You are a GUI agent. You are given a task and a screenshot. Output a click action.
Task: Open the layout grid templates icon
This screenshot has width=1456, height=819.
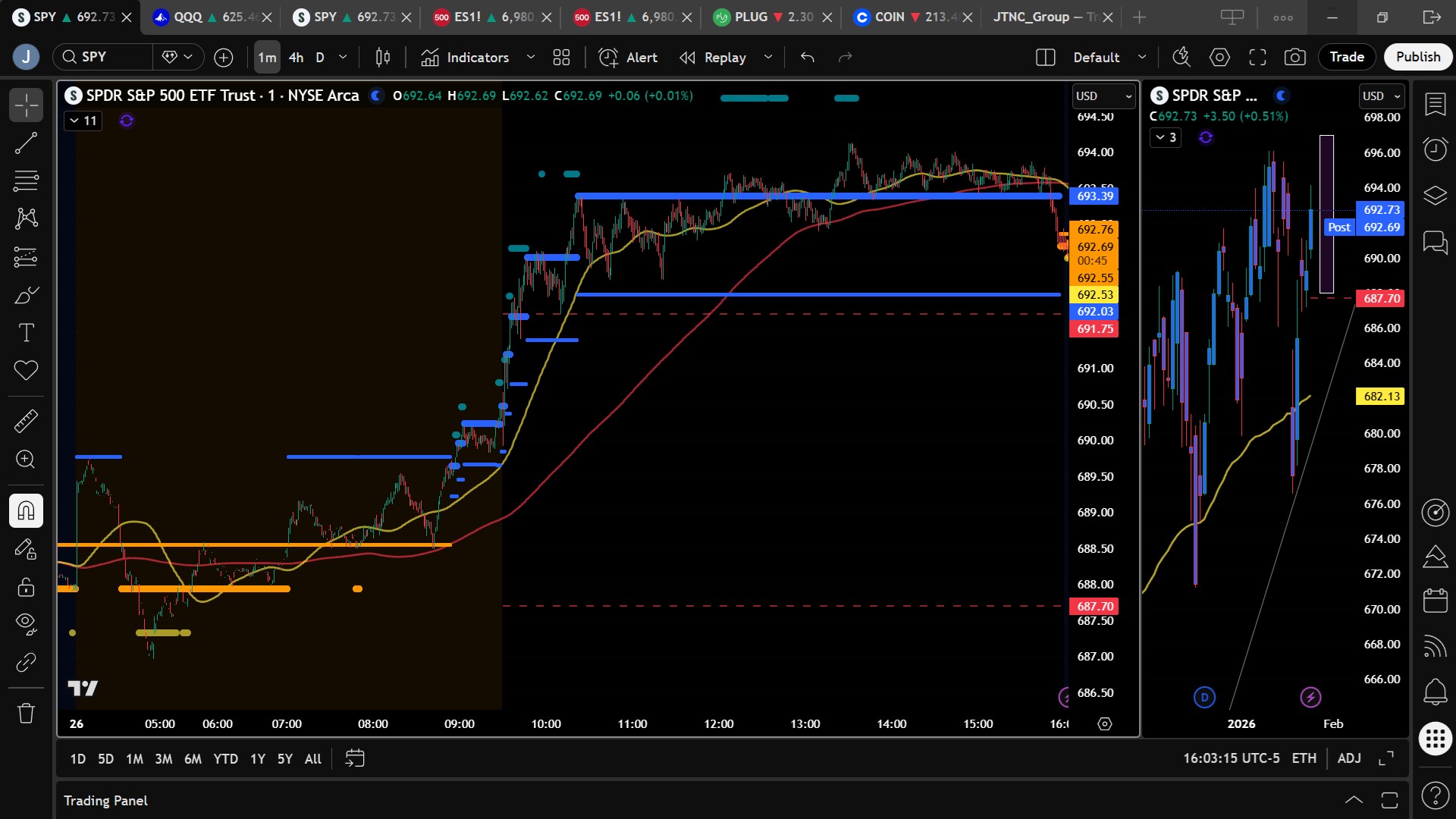[x=561, y=57]
